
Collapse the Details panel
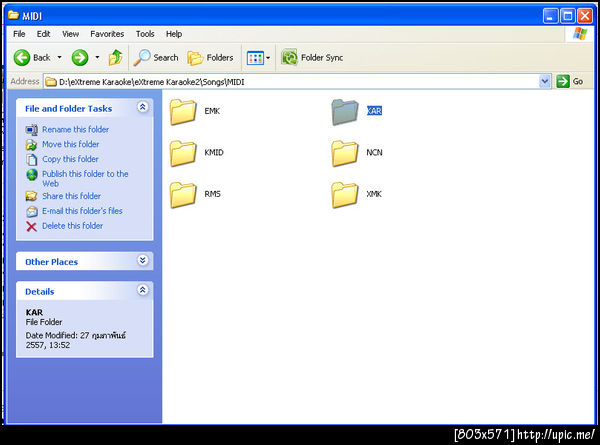tap(142, 290)
